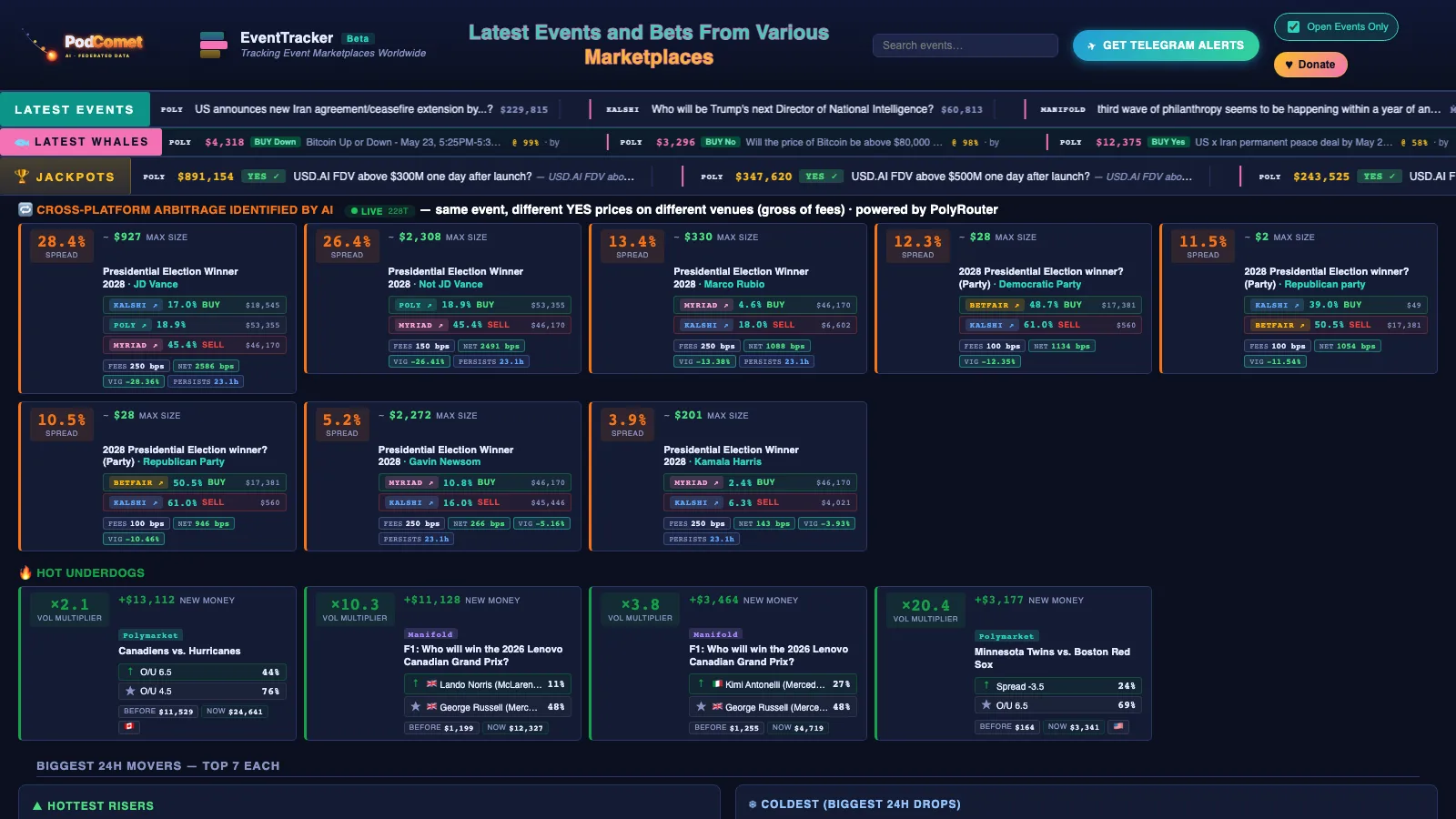The image size is (1456, 819).
Task: Open KALSHI badge on 11.5% spread Republican card
Action: pyautogui.click(x=1276, y=305)
